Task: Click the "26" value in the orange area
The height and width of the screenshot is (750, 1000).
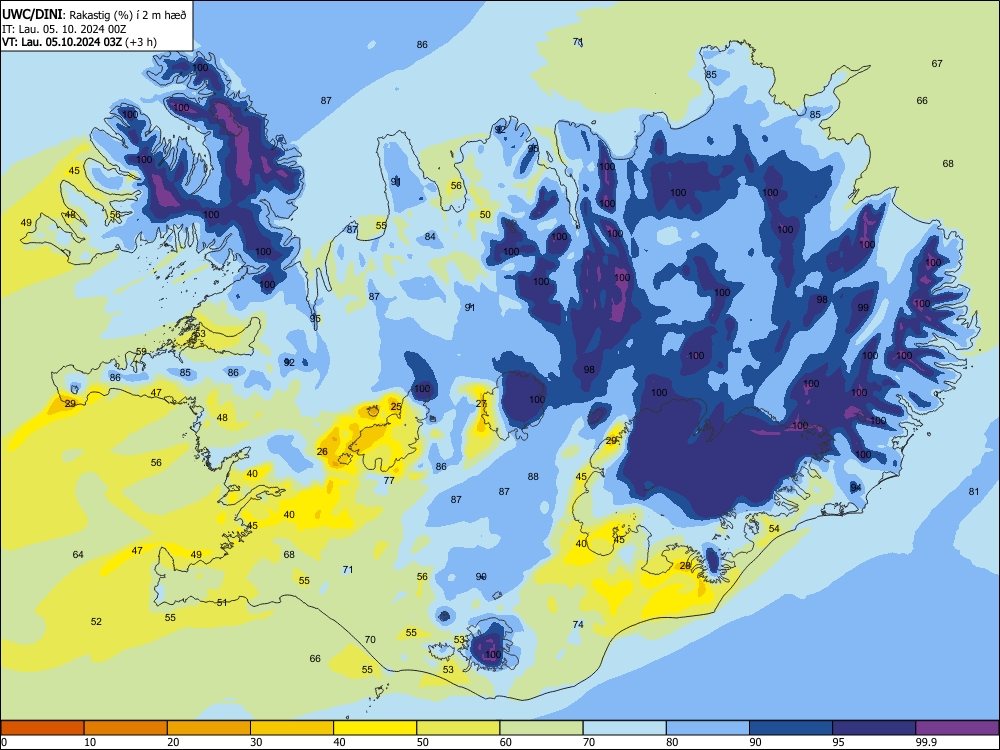Action: point(322,452)
